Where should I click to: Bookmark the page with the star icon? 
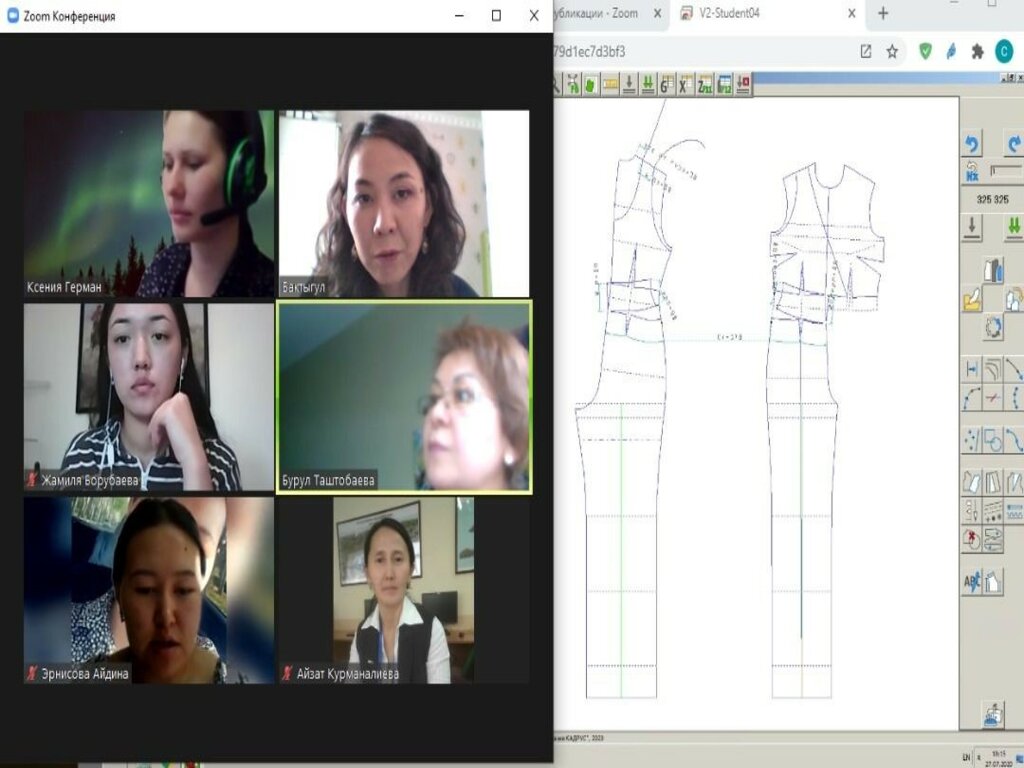click(x=892, y=52)
